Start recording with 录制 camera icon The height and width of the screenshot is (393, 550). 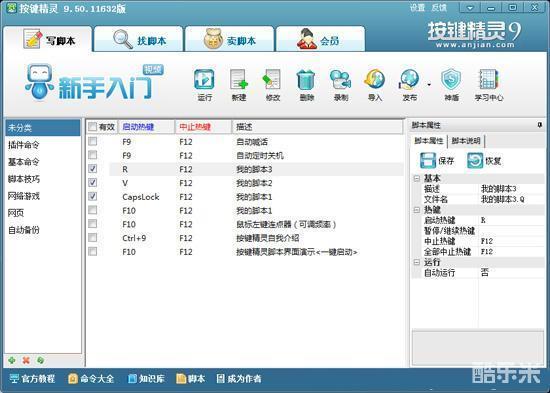(341, 85)
